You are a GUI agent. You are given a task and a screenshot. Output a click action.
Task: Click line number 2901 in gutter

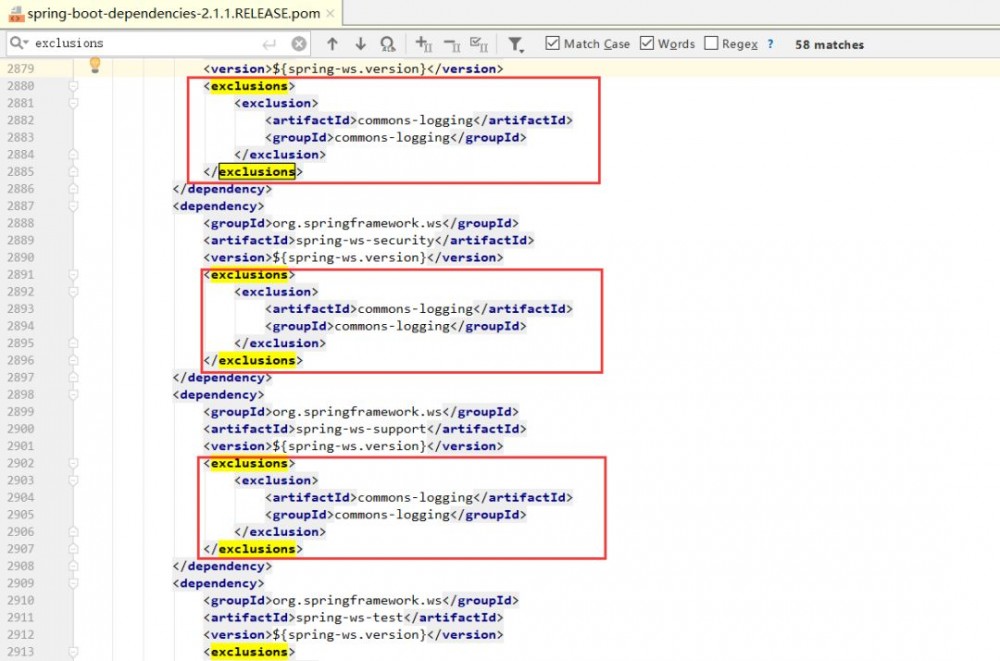point(20,446)
